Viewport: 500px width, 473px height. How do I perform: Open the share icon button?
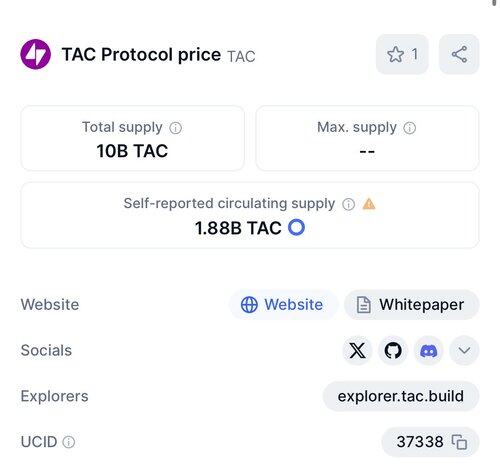pos(459,54)
